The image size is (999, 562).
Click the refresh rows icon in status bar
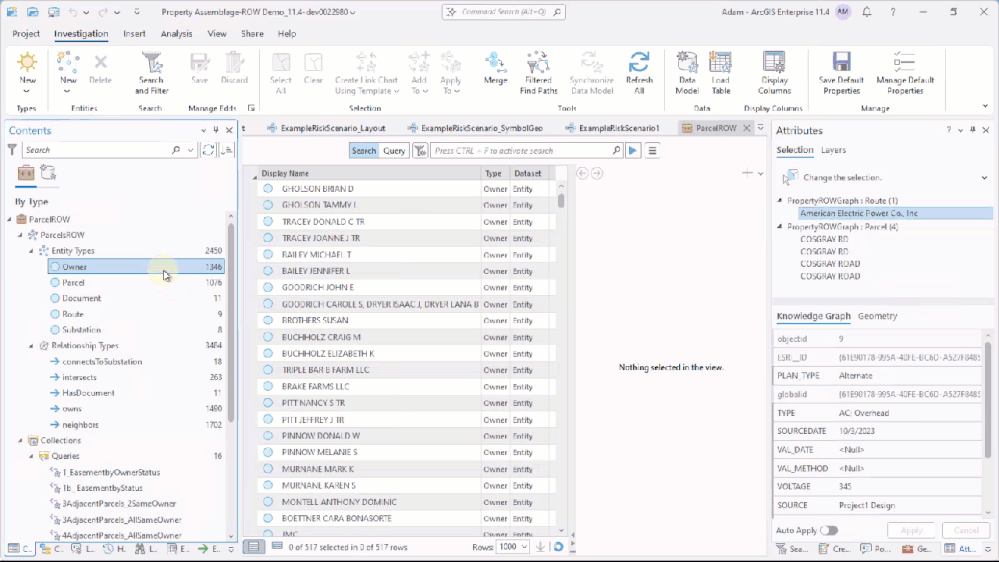[x=558, y=547]
